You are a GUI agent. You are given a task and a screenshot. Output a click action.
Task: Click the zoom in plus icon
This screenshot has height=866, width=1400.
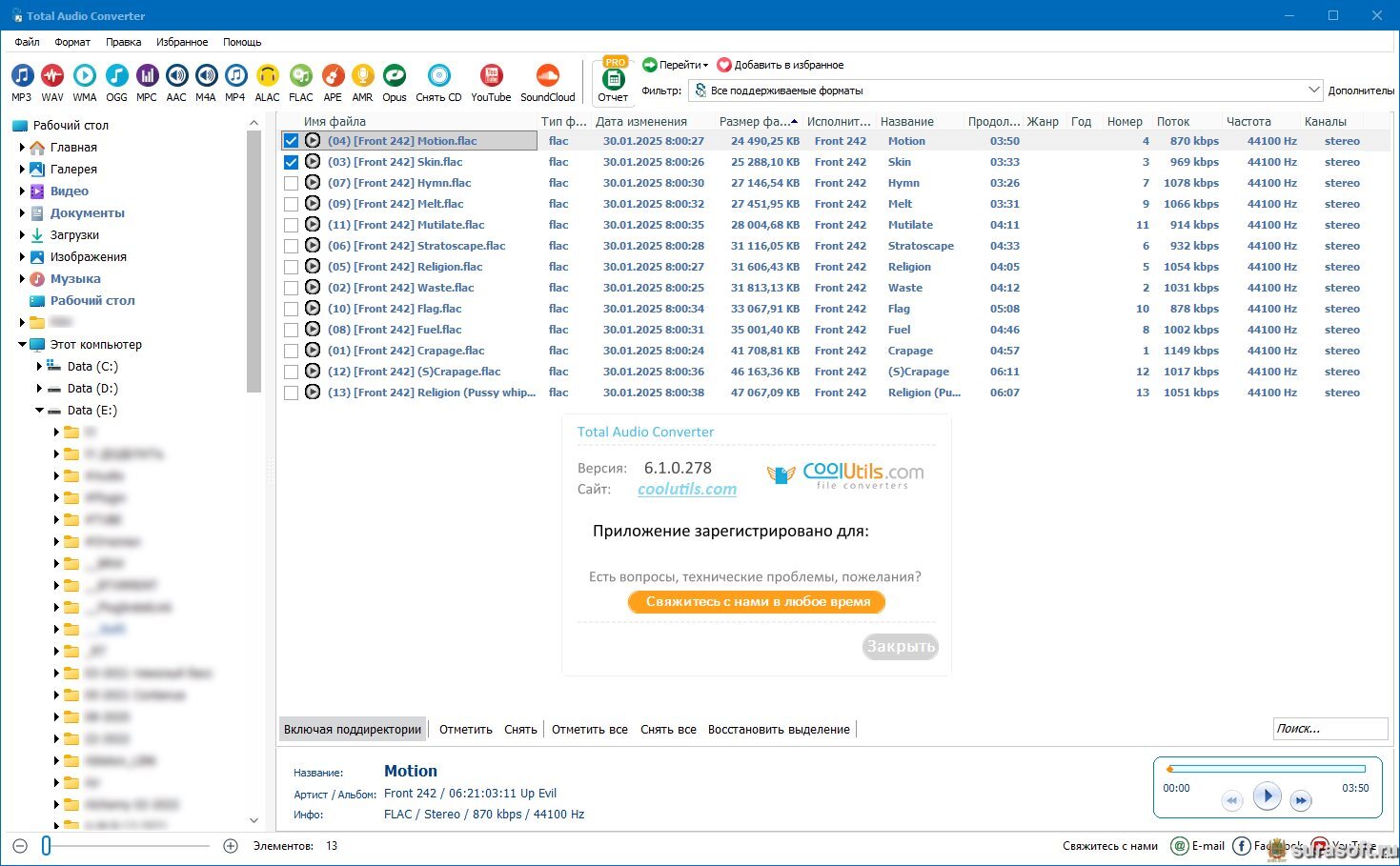[231, 846]
